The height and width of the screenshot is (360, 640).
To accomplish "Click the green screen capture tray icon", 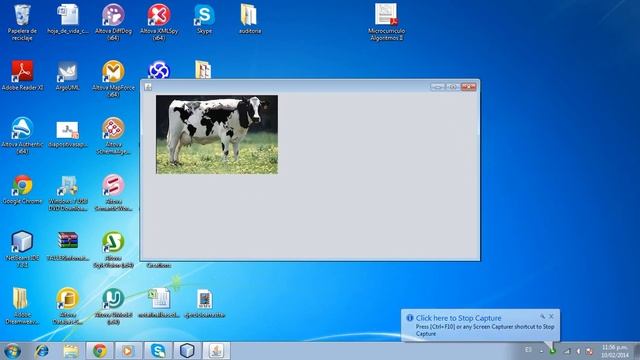I will (553, 351).
